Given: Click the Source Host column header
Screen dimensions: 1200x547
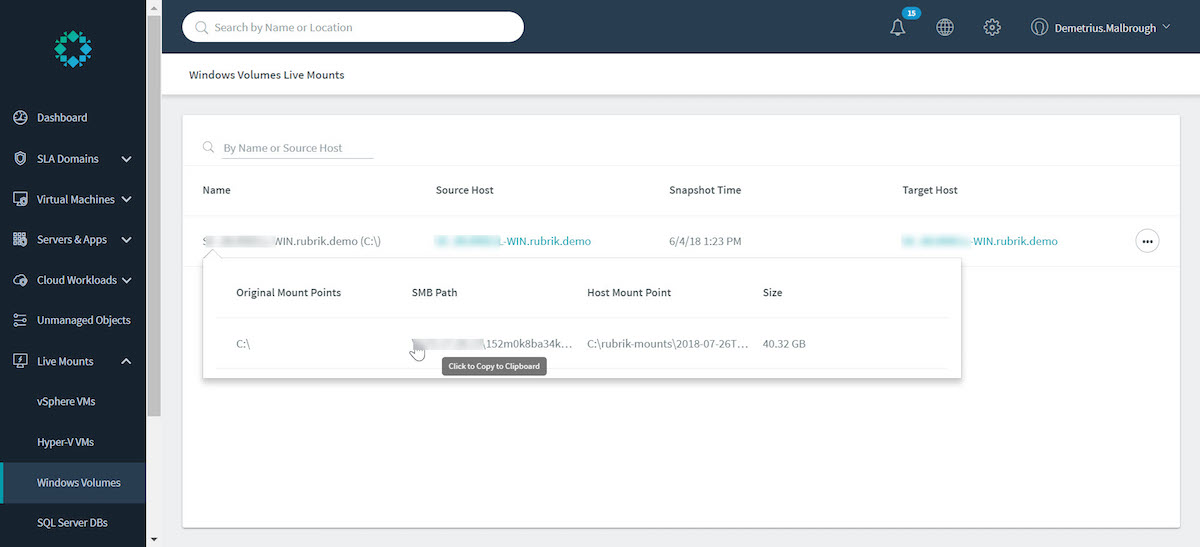Looking at the screenshot, I should pos(465,190).
